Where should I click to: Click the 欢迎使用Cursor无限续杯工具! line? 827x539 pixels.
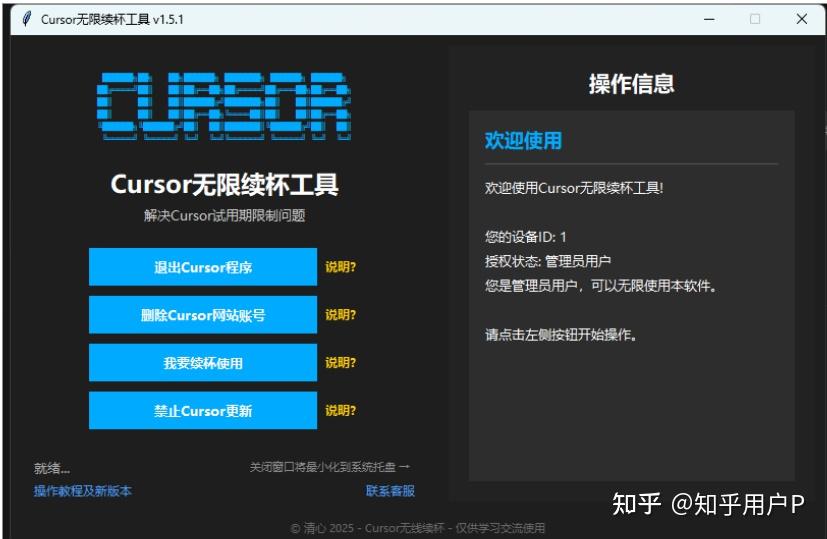[x=574, y=188]
